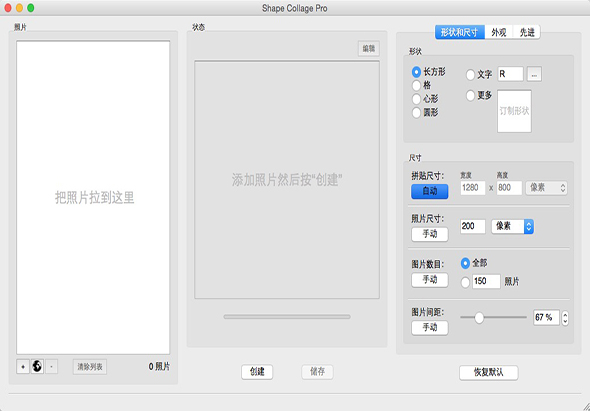Click the 清除列表 clear list button

[90, 367]
